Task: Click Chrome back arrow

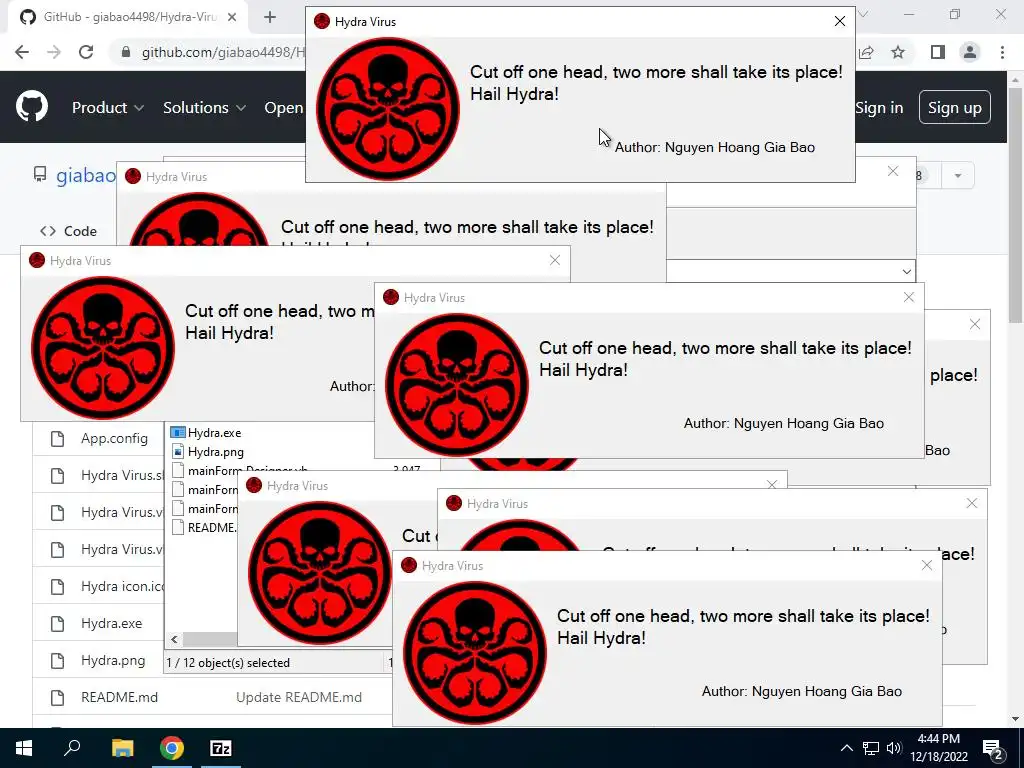Action: pyautogui.click(x=22, y=52)
